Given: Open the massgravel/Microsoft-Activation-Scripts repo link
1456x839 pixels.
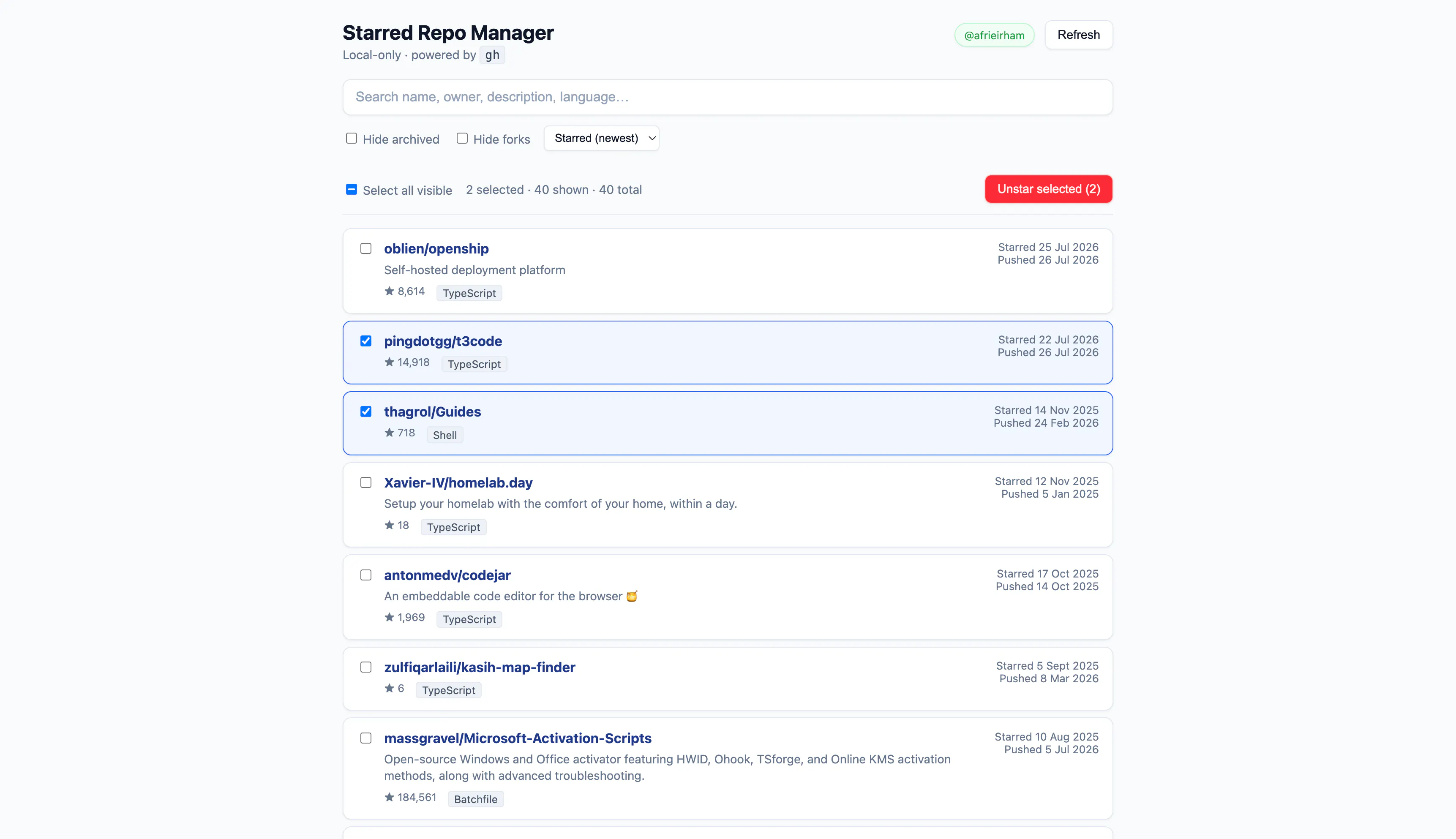Looking at the screenshot, I should pos(518,738).
